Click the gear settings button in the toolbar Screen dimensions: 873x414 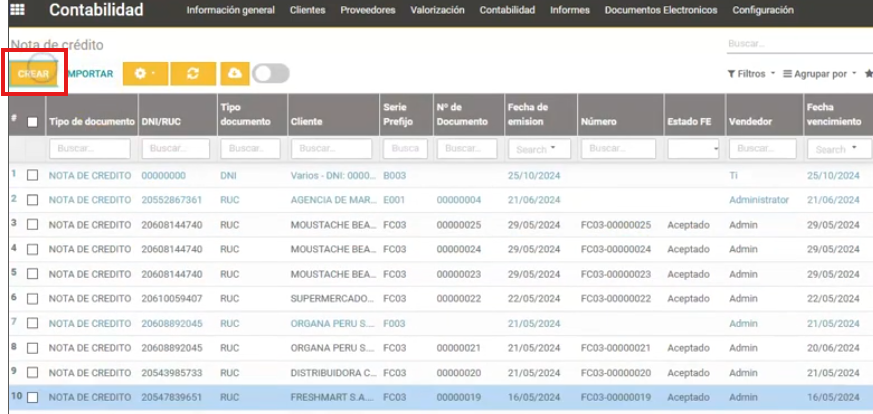click(x=145, y=74)
